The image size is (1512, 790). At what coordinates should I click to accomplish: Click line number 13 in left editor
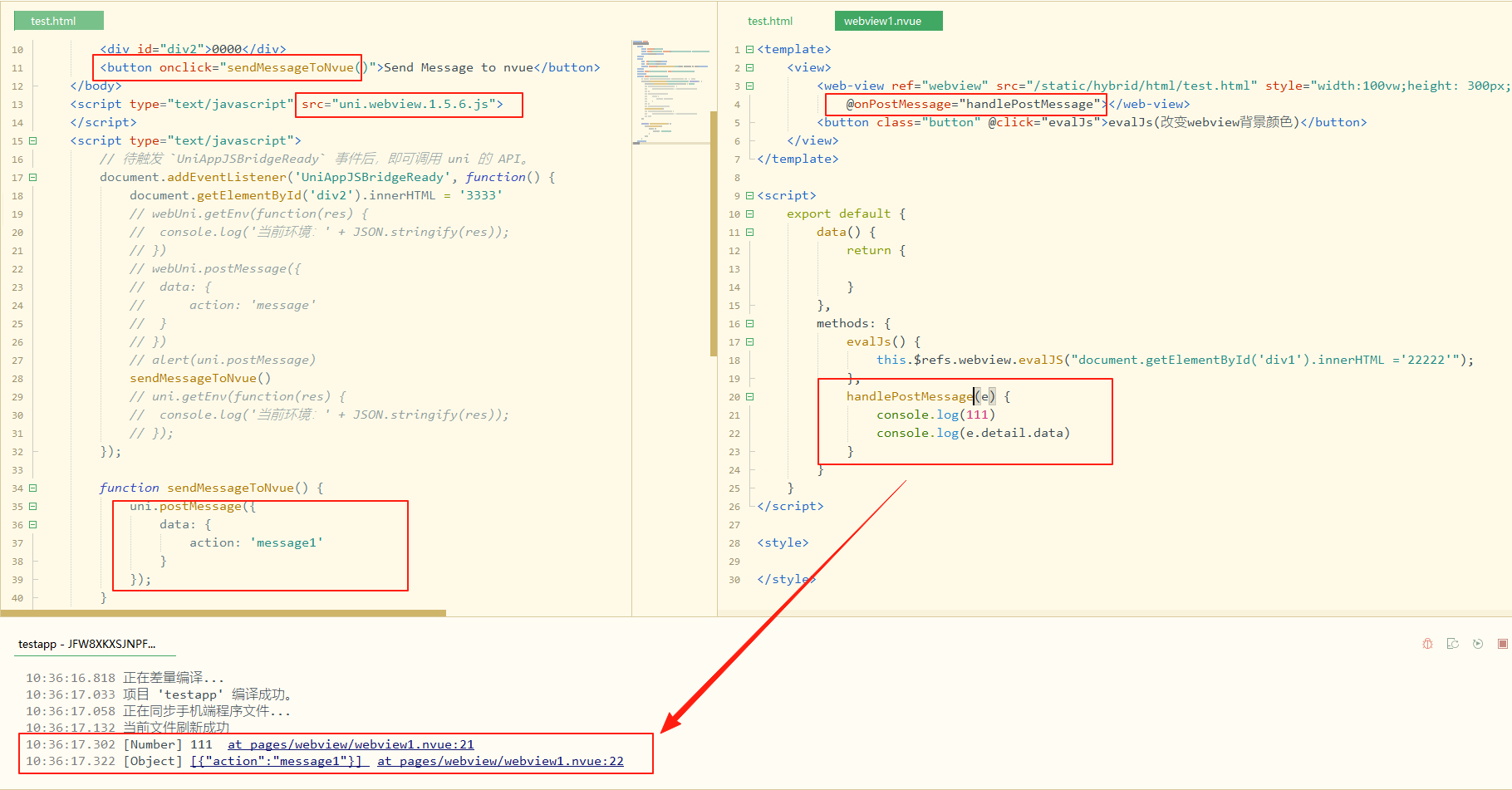(x=17, y=105)
